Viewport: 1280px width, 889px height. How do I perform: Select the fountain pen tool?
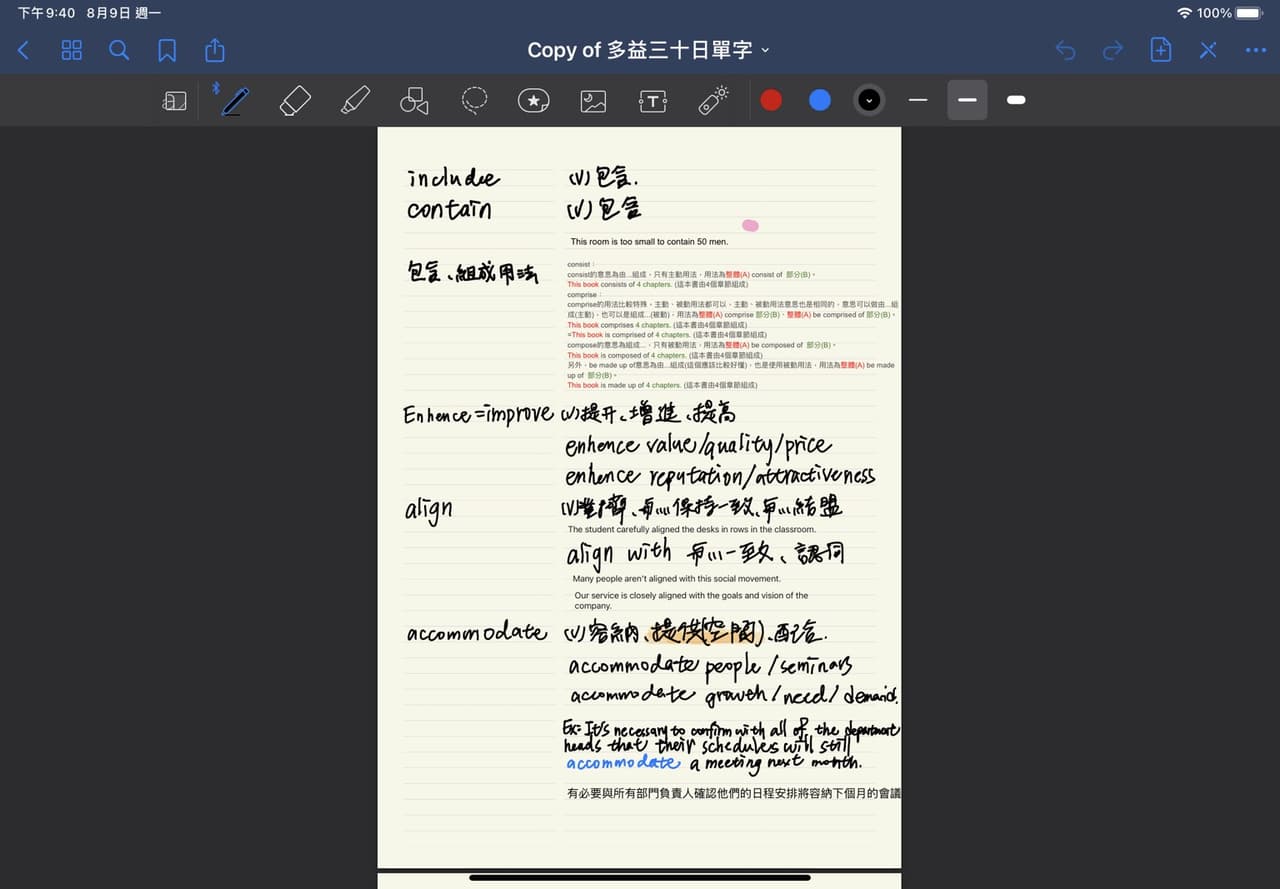coord(233,100)
